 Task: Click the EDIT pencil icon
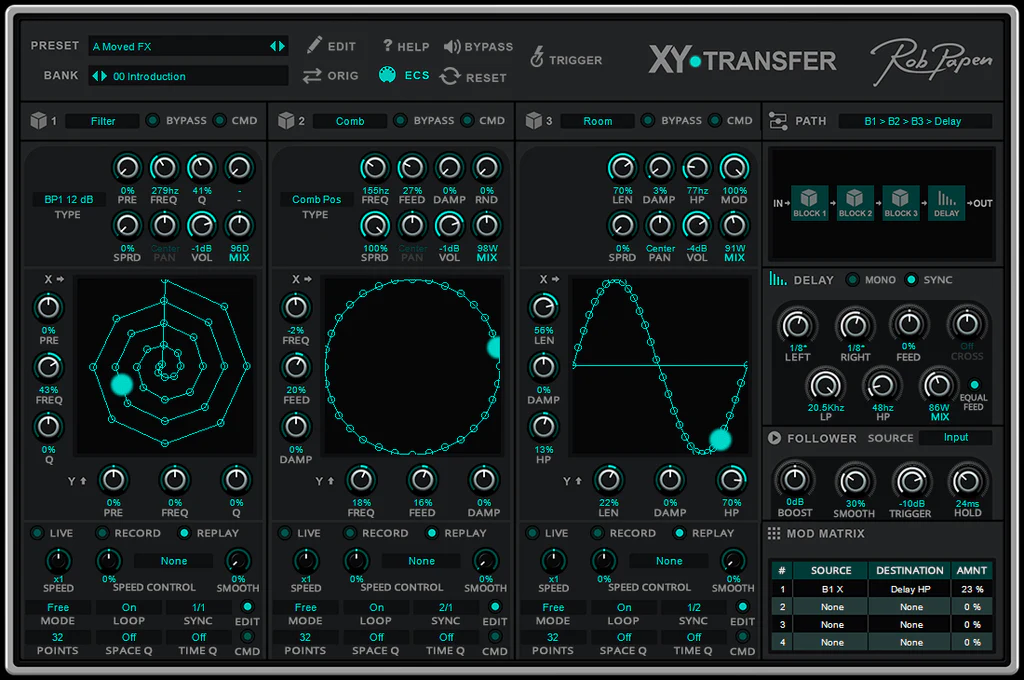[x=314, y=45]
